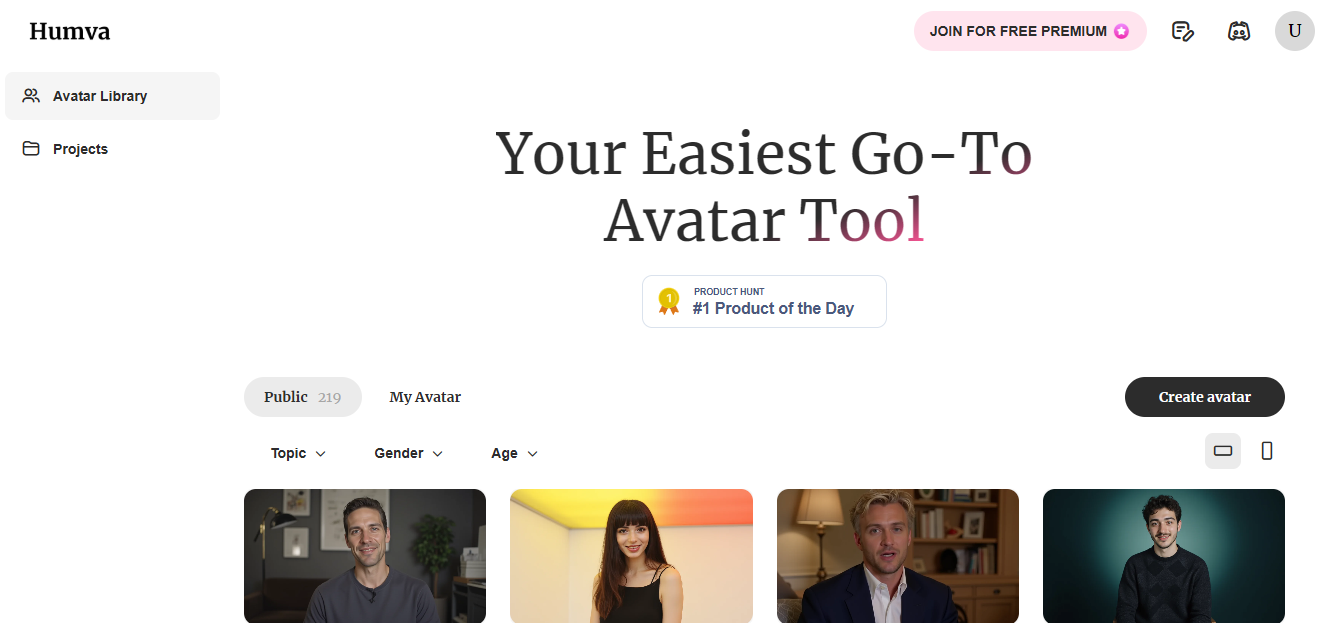Screen dimensions: 1328x623
Task: Click the feedback note icon in header
Action: (x=1183, y=31)
